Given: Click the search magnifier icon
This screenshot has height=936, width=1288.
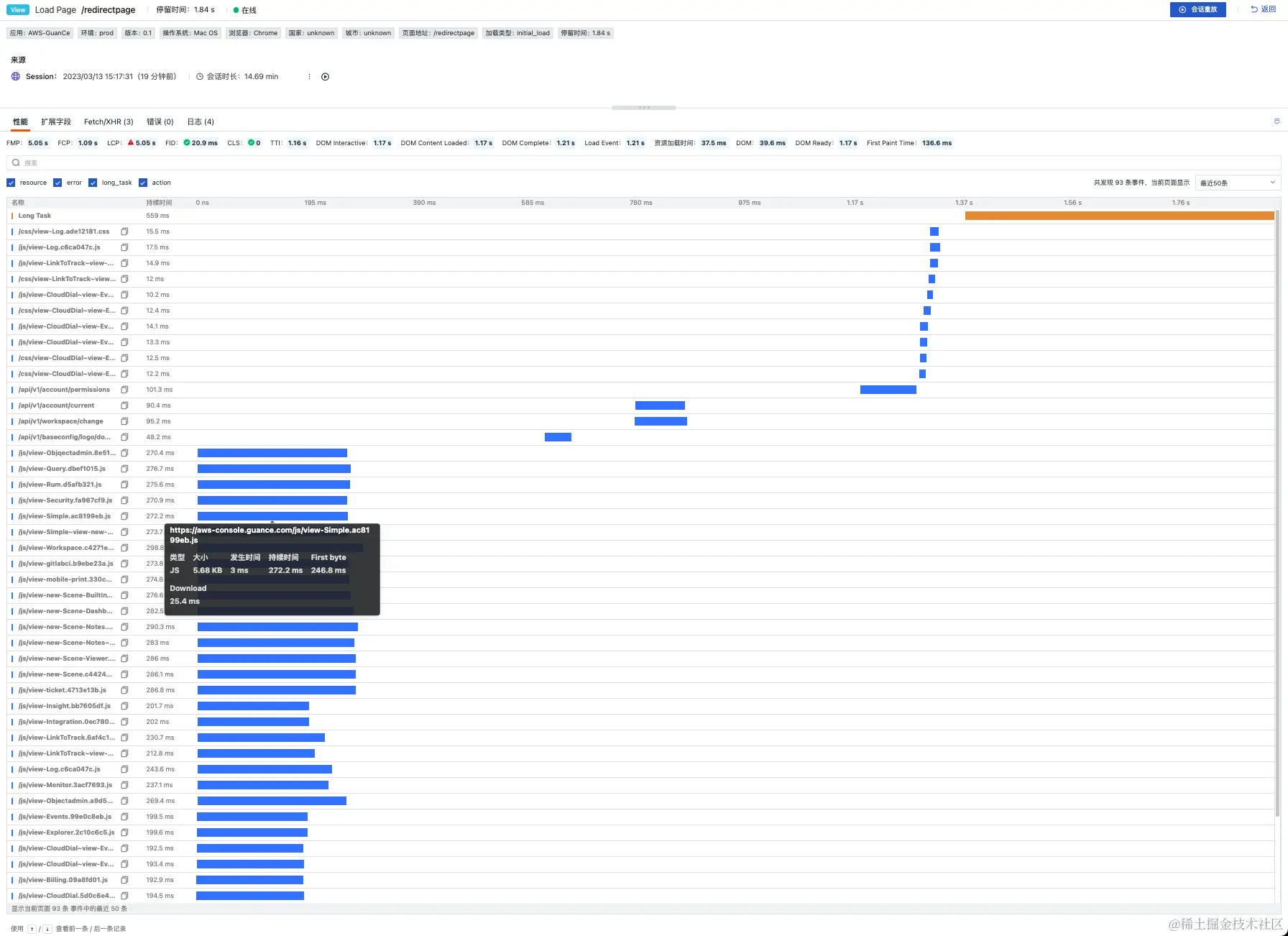Looking at the screenshot, I should pos(16,162).
